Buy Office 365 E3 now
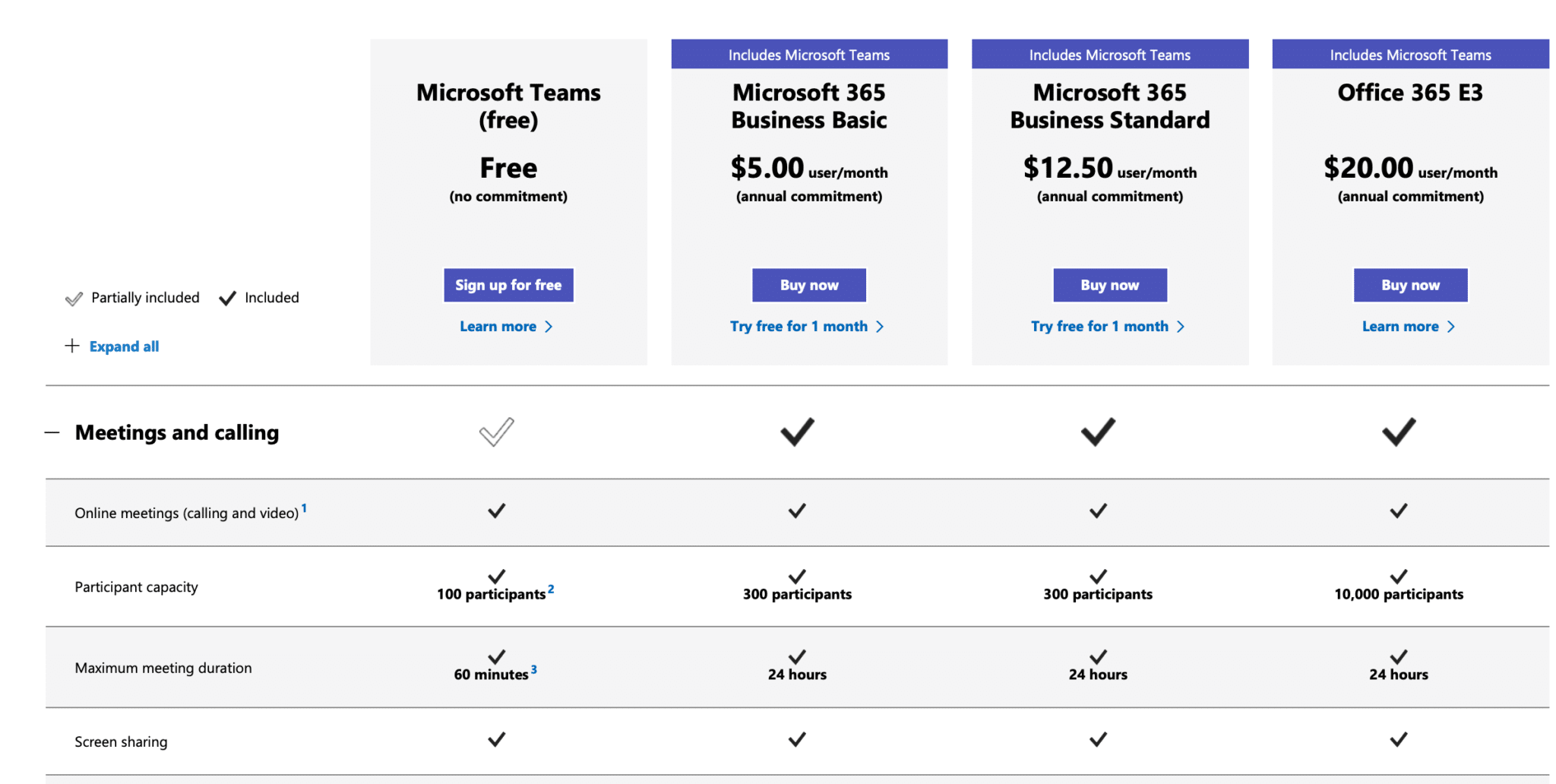This screenshot has height=784, width=1556. pos(1410,285)
